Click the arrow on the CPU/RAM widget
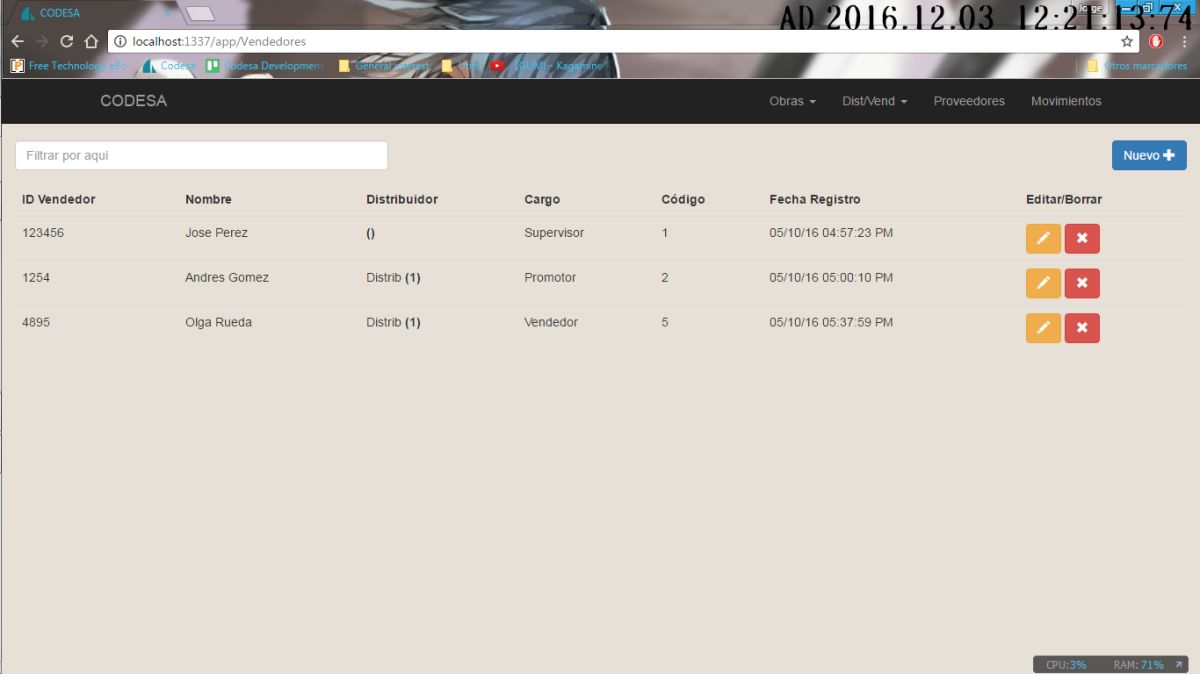 tap(1178, 665)
